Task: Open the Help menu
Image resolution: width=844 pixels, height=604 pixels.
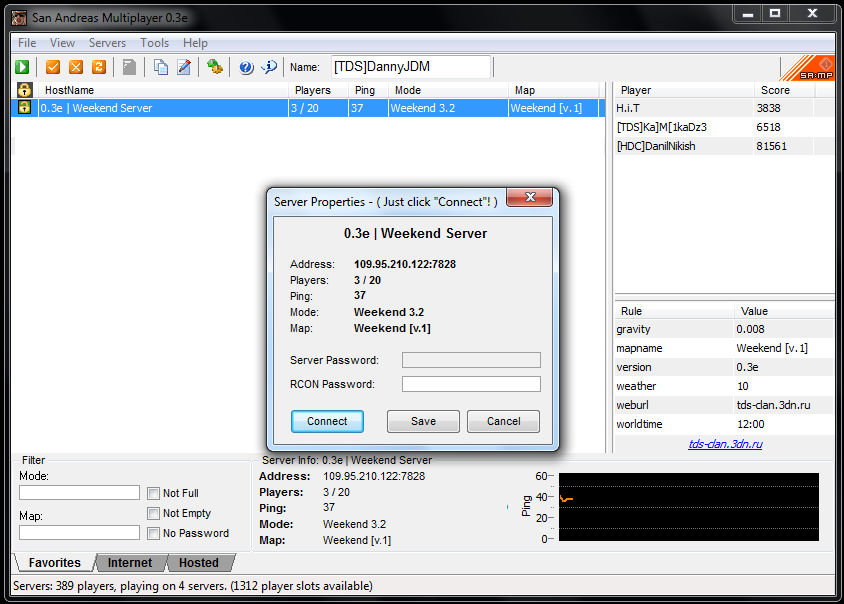Action: pyautogui.click(x=195, y=43)
